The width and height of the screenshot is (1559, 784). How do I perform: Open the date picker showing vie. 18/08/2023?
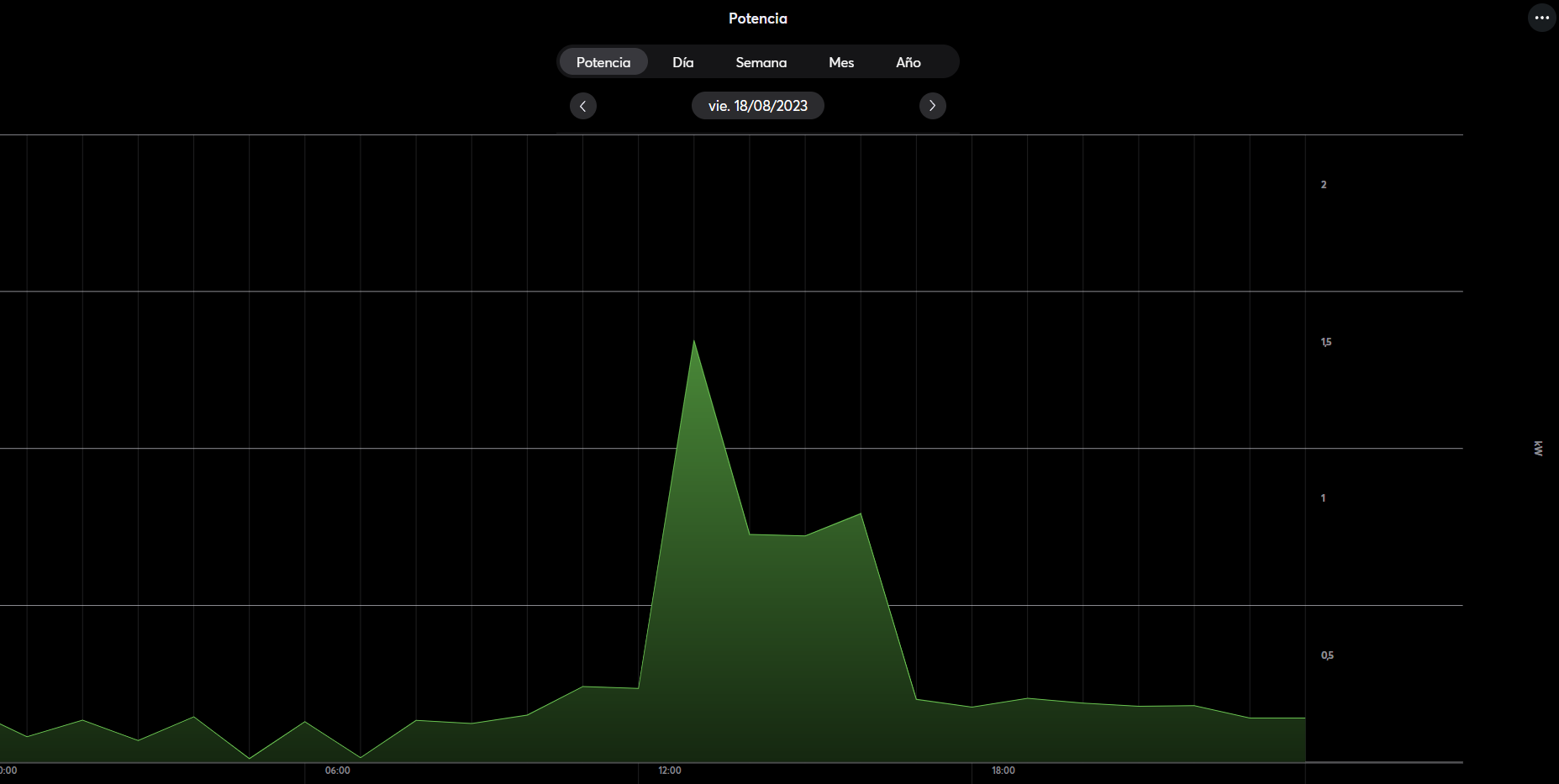coord(758,106)
